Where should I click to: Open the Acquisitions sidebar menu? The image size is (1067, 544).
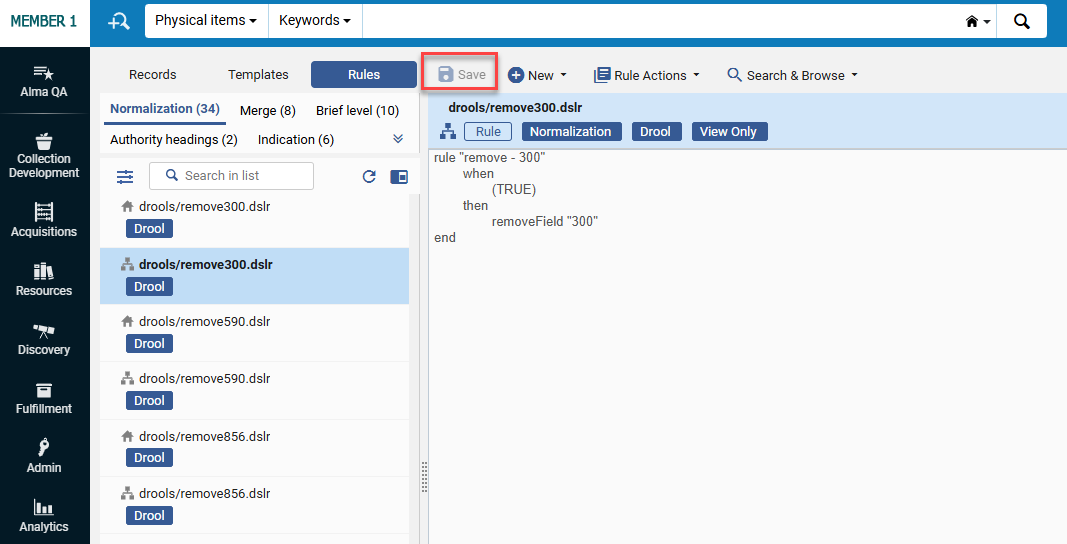click(x=44, y=220)
